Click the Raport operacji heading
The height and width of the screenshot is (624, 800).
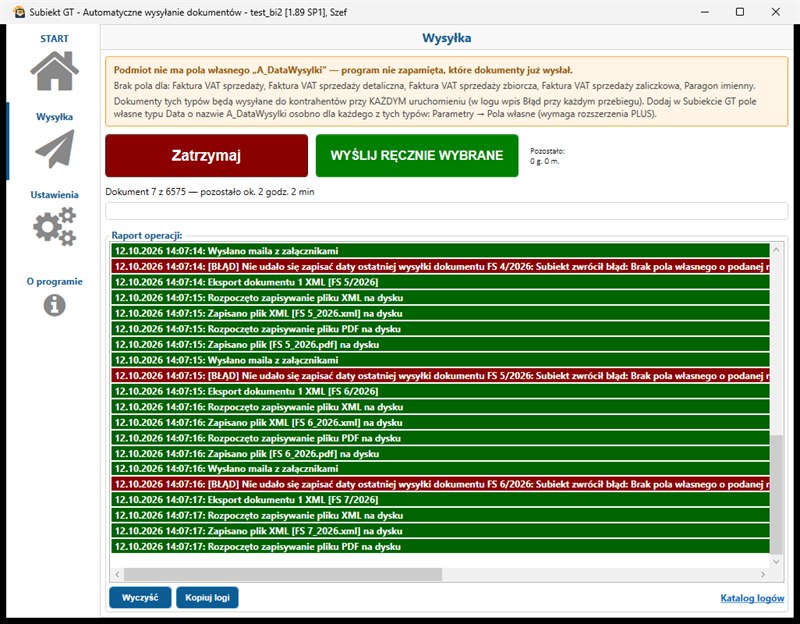point(147,235)
